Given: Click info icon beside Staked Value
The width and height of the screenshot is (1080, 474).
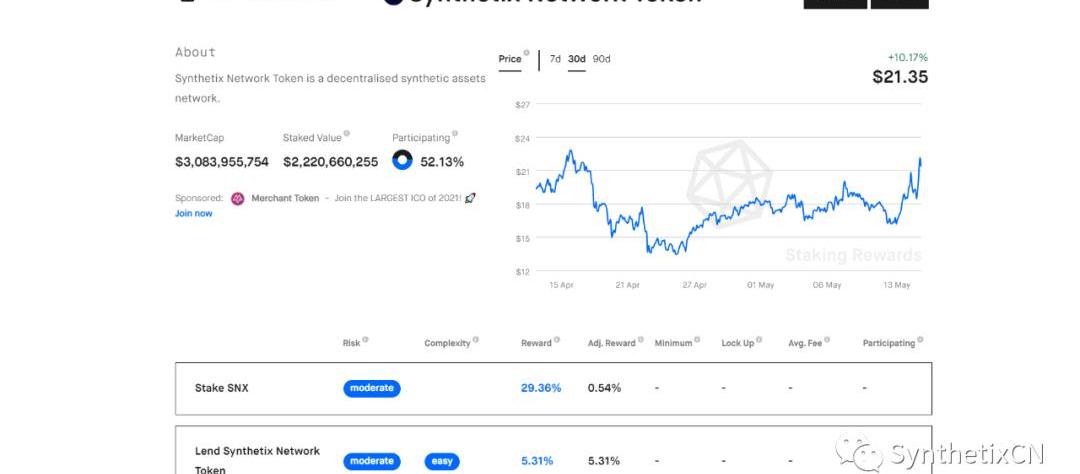Looking at the screenshot, I should click(x=346, y=134).
